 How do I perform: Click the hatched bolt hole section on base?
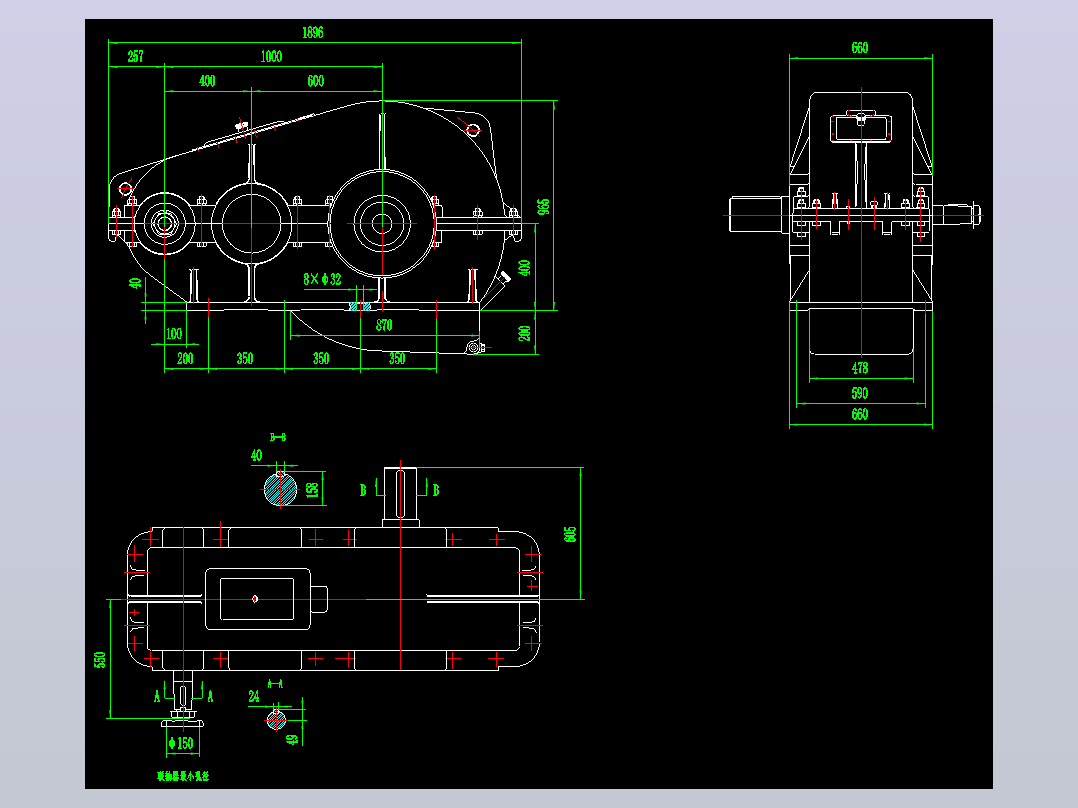[360, 306]
